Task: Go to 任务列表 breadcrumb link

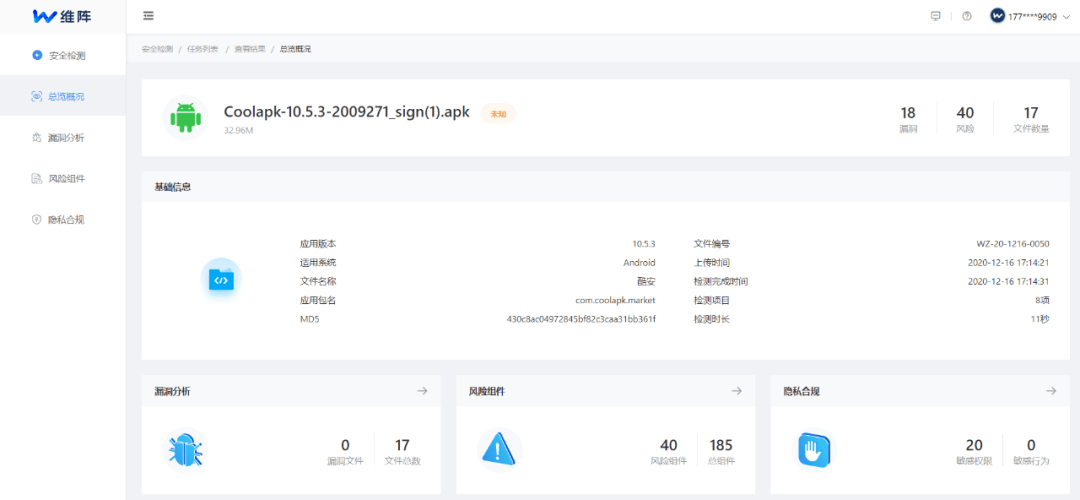Action: tap(203, 50)
